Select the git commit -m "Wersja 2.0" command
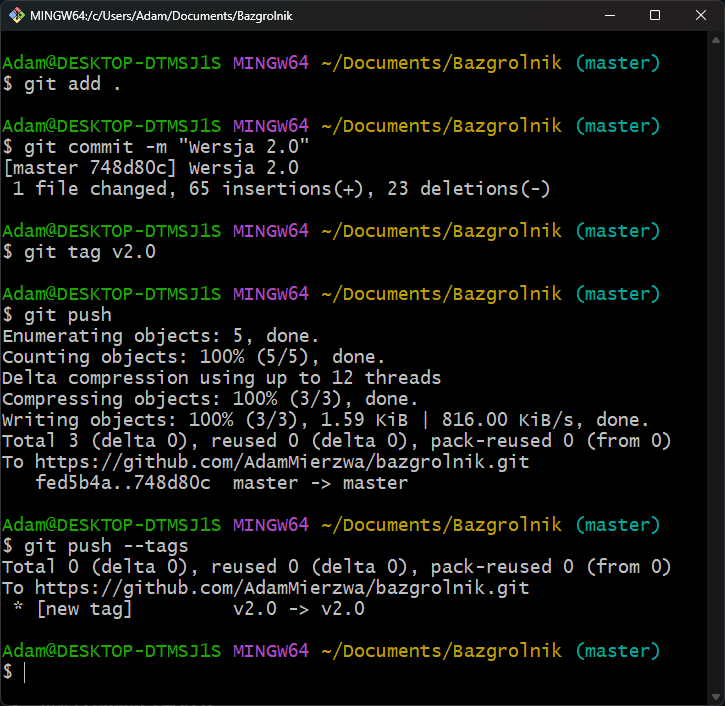 point(162,147)
